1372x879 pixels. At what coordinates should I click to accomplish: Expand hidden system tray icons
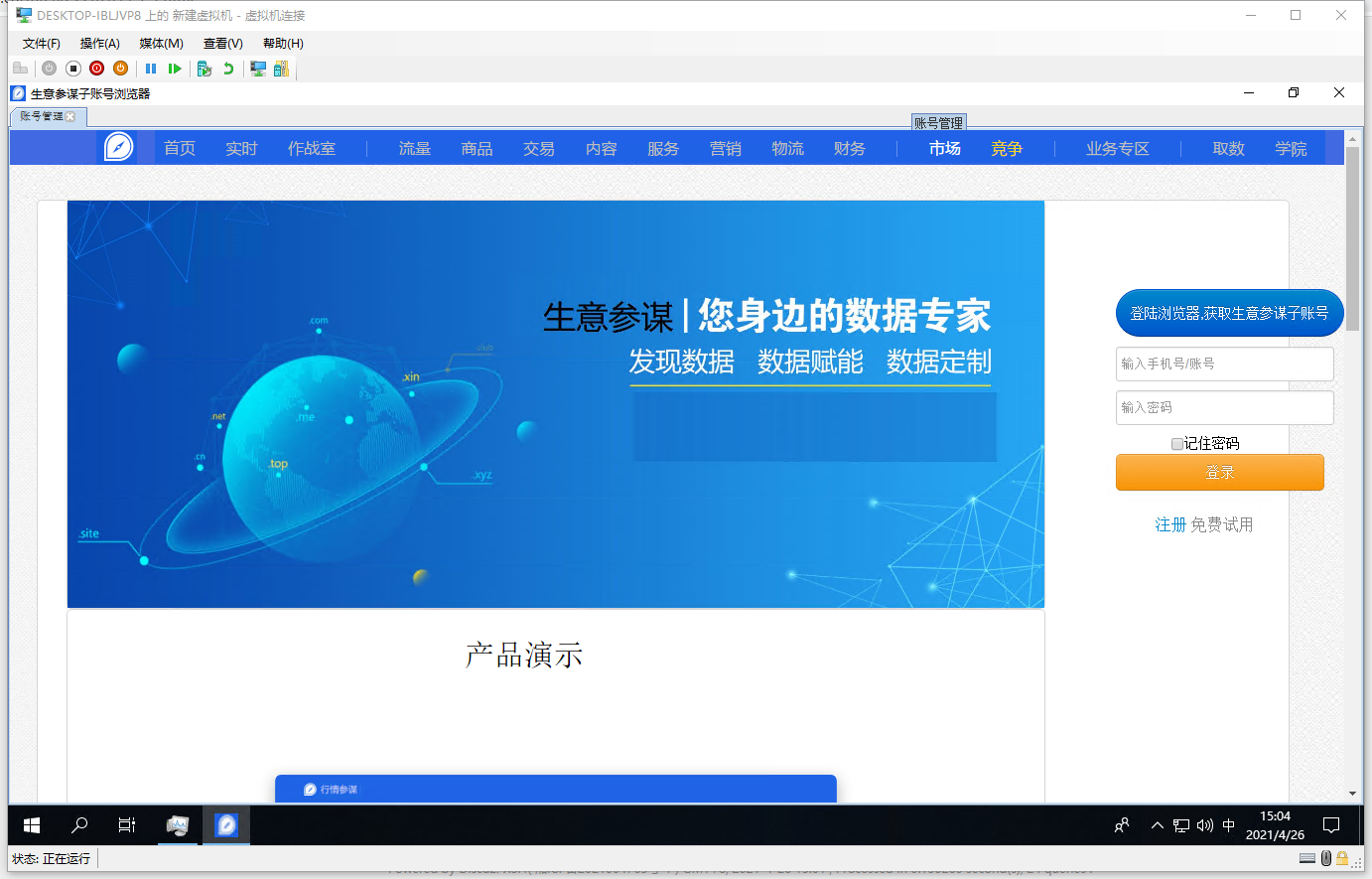pos(1158,824)
